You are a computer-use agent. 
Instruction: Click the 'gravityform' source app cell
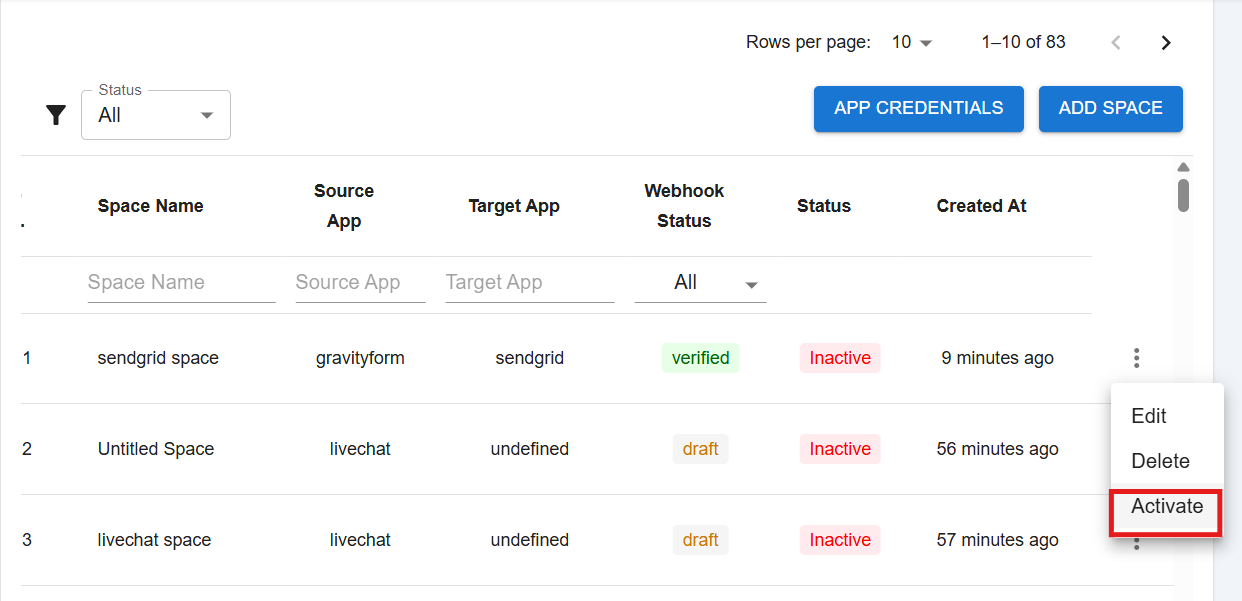tap(360, 358)
